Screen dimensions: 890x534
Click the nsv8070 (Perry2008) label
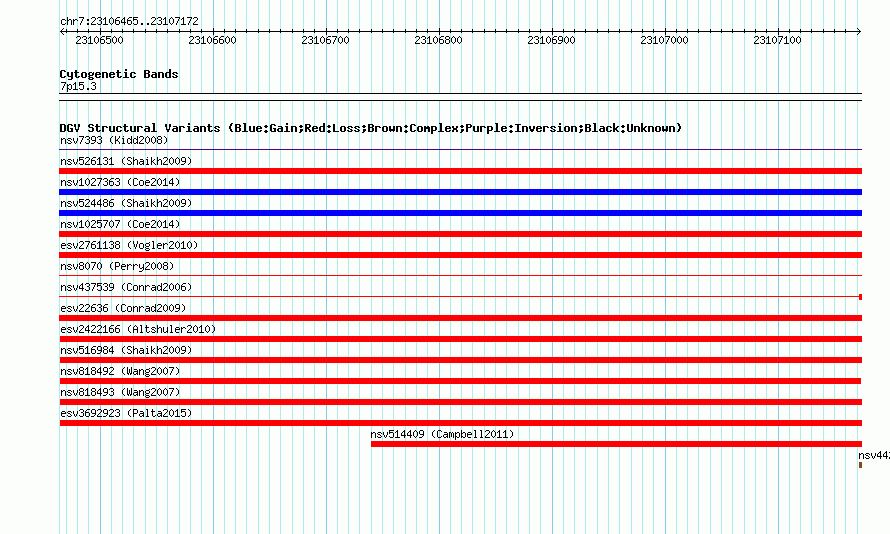(x=117, y=266)
